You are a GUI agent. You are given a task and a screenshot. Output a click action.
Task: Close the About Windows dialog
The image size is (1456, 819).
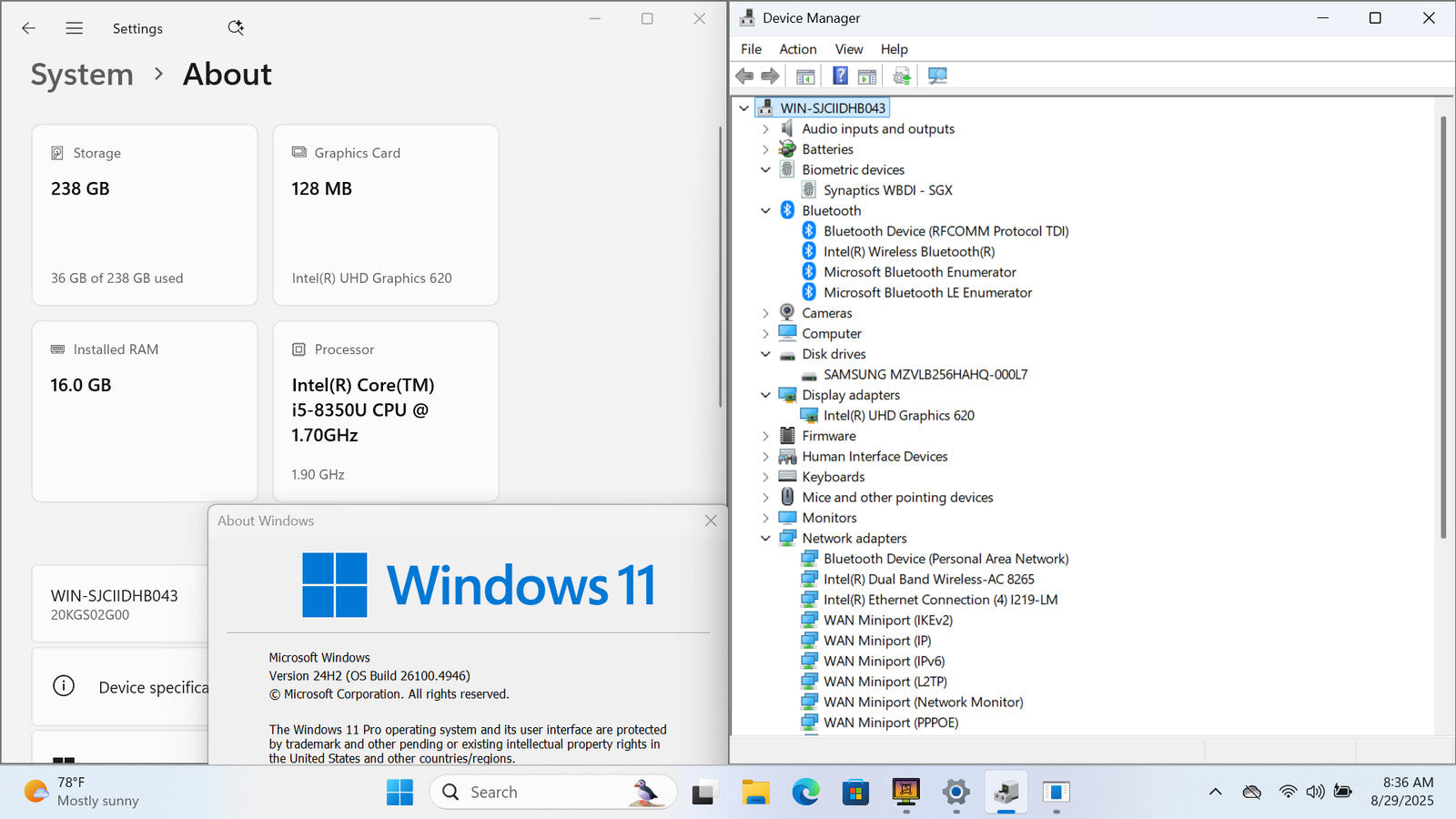pyautogui.click(x=711, y=521)
